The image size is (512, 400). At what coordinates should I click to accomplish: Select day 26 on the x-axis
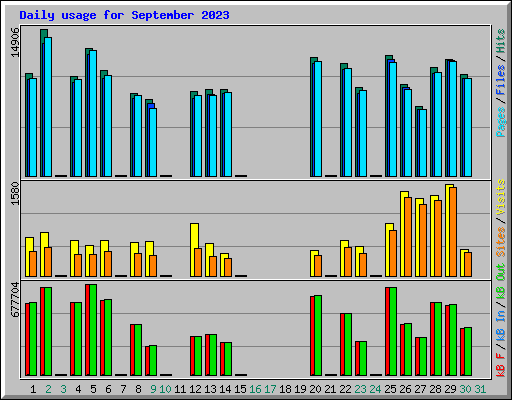[405, 389]
